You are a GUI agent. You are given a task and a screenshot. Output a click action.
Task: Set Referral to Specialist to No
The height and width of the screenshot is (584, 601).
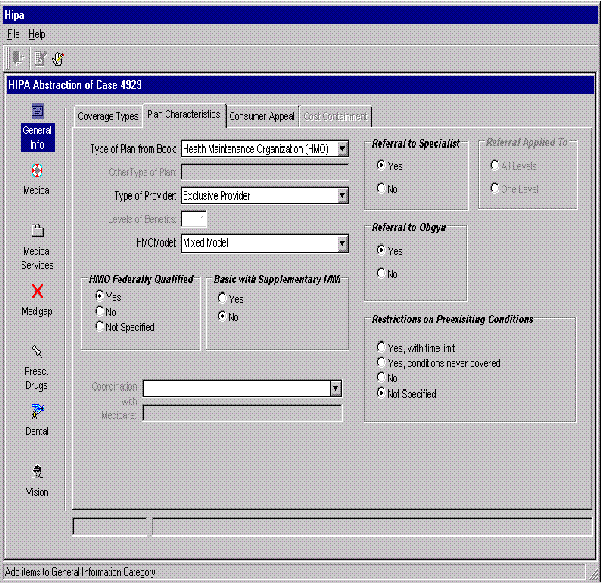(x=381, y=188)
